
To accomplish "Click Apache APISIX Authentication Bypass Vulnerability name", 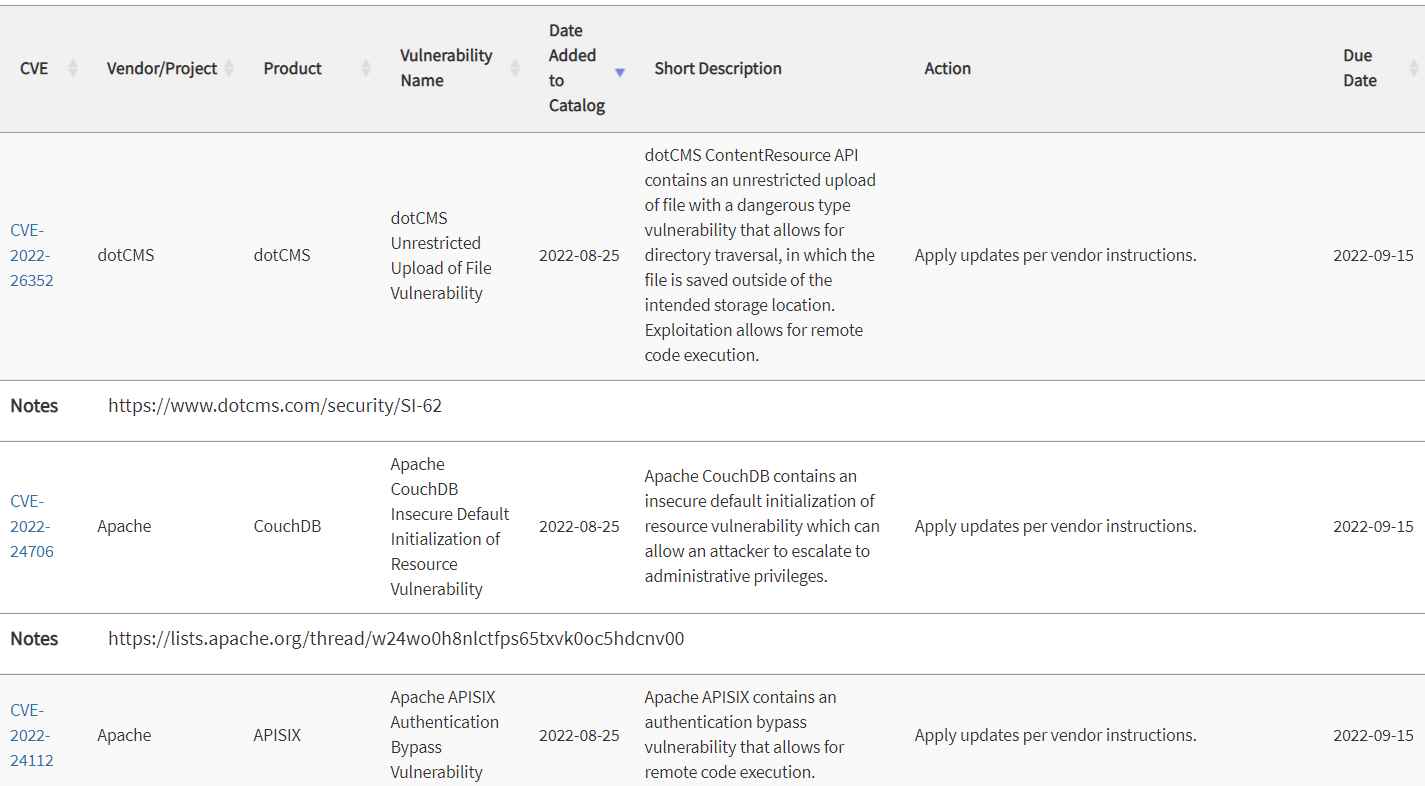I will point(445,735).
